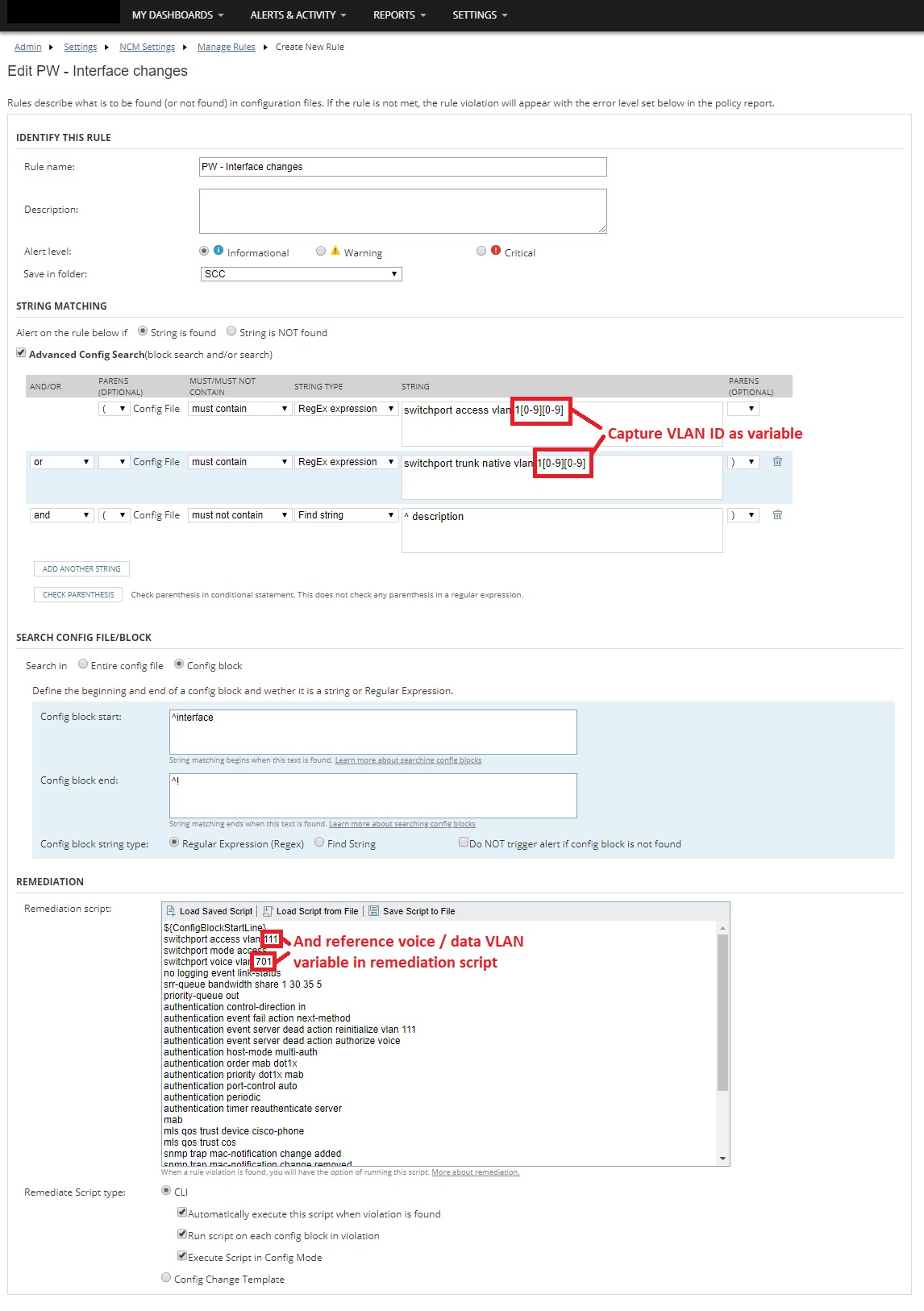Open the 'must not contain' dropdown

(240, 515)
